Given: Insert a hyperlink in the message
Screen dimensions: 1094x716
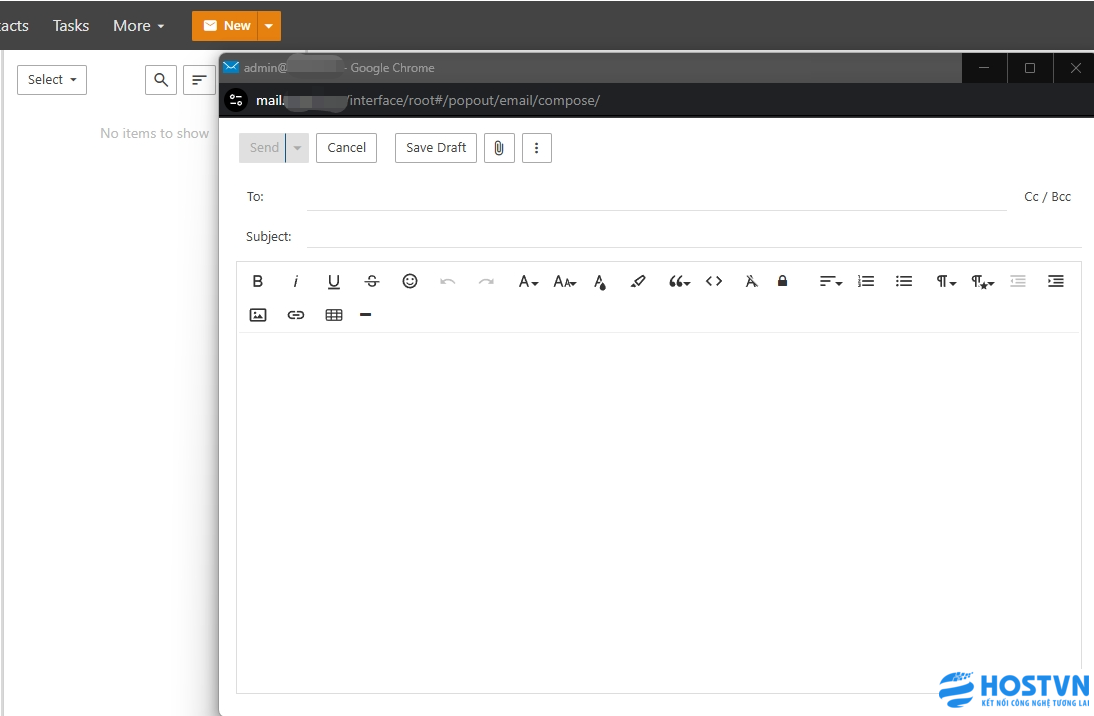Looking at the screenshot, I should [x=296, y=315].
